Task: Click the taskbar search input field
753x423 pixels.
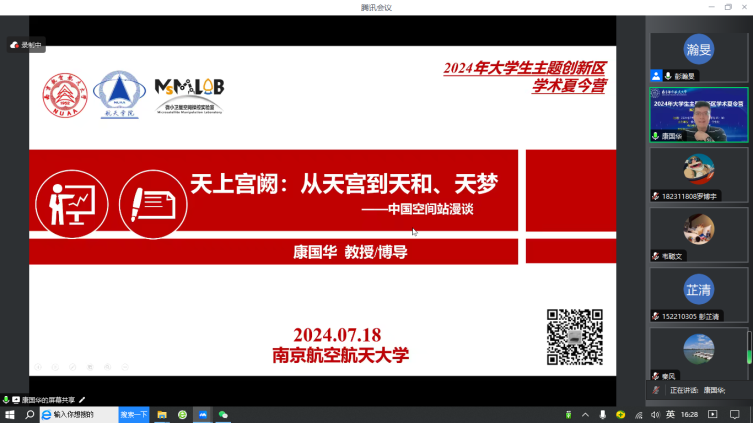Action: coord(82,414)
